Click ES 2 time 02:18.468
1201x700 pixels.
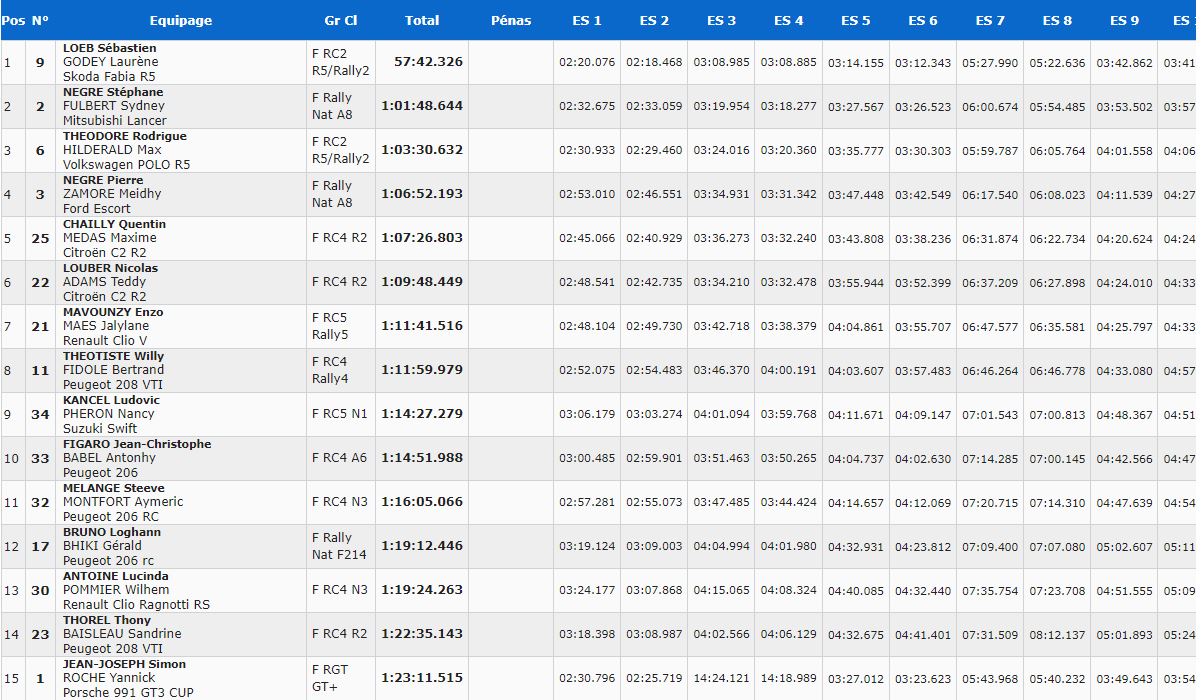coord(654,62)
